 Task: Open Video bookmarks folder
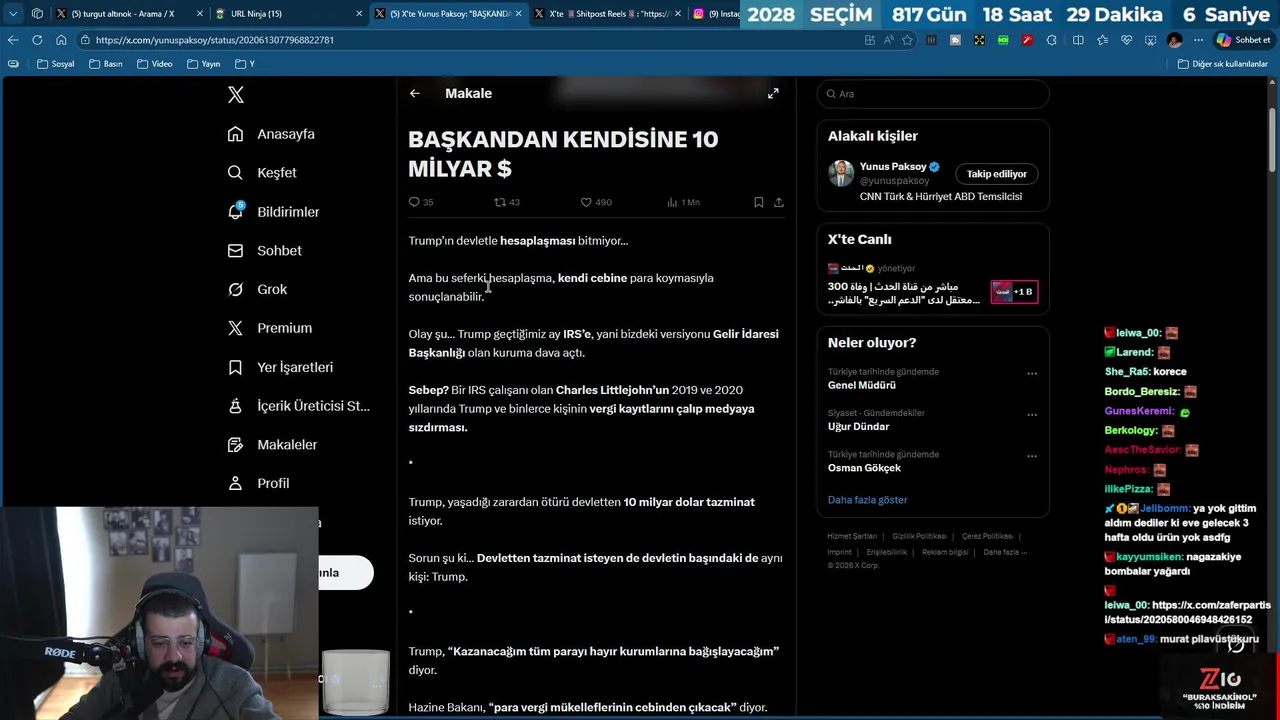pyautogui.click(x=155, y=64)
